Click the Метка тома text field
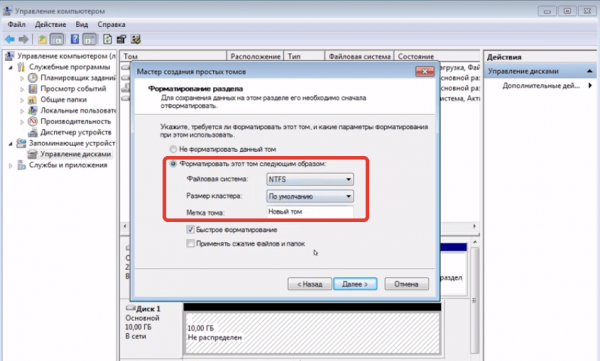This screenshot has width=600, height=361. pos(310,212)
